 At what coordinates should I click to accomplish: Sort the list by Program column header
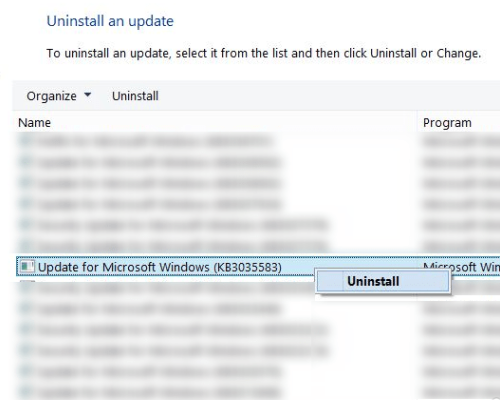tap(447, 123)
